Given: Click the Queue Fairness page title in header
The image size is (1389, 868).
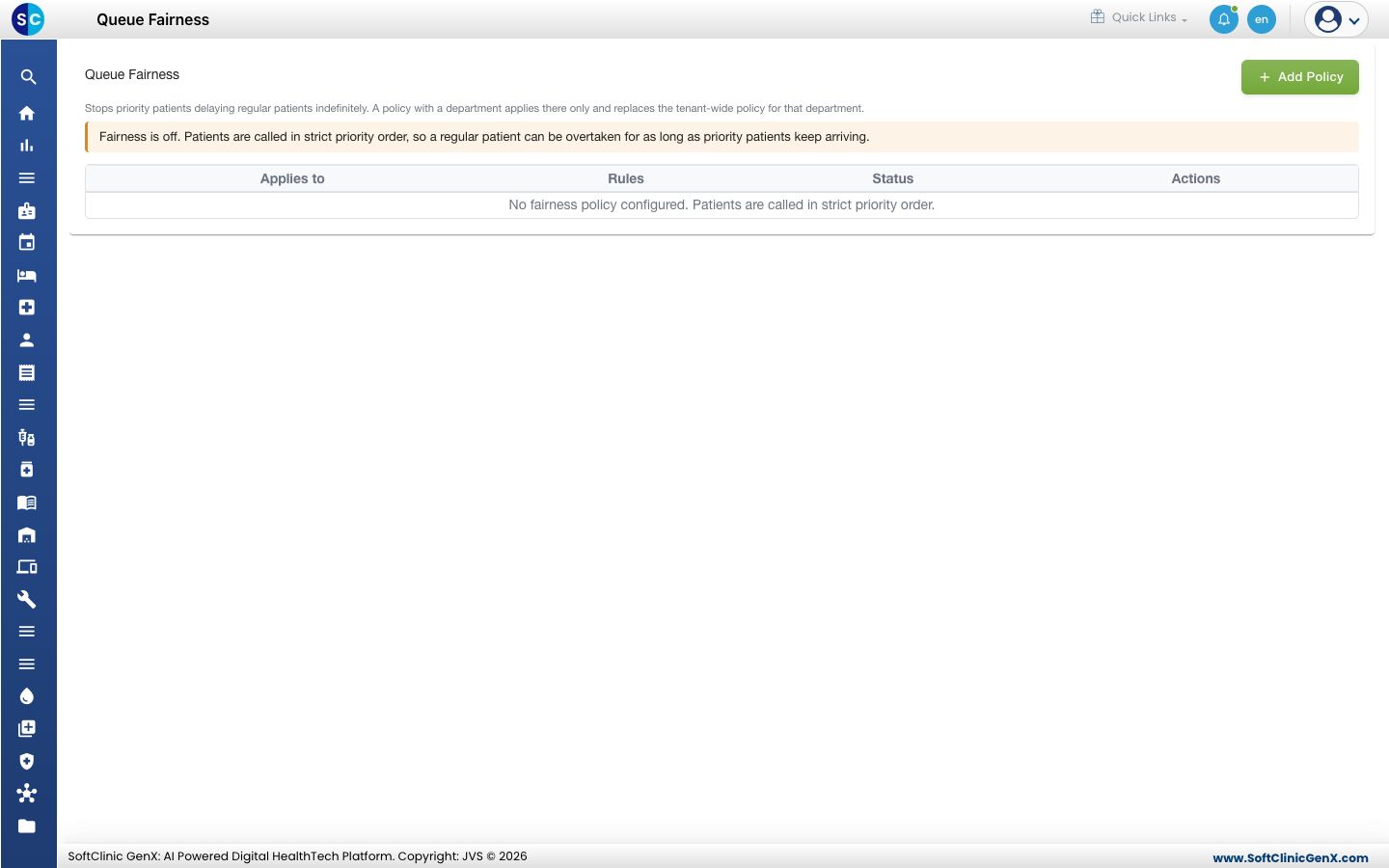Looking at the screenshot, I should click(x=152, y=19).
